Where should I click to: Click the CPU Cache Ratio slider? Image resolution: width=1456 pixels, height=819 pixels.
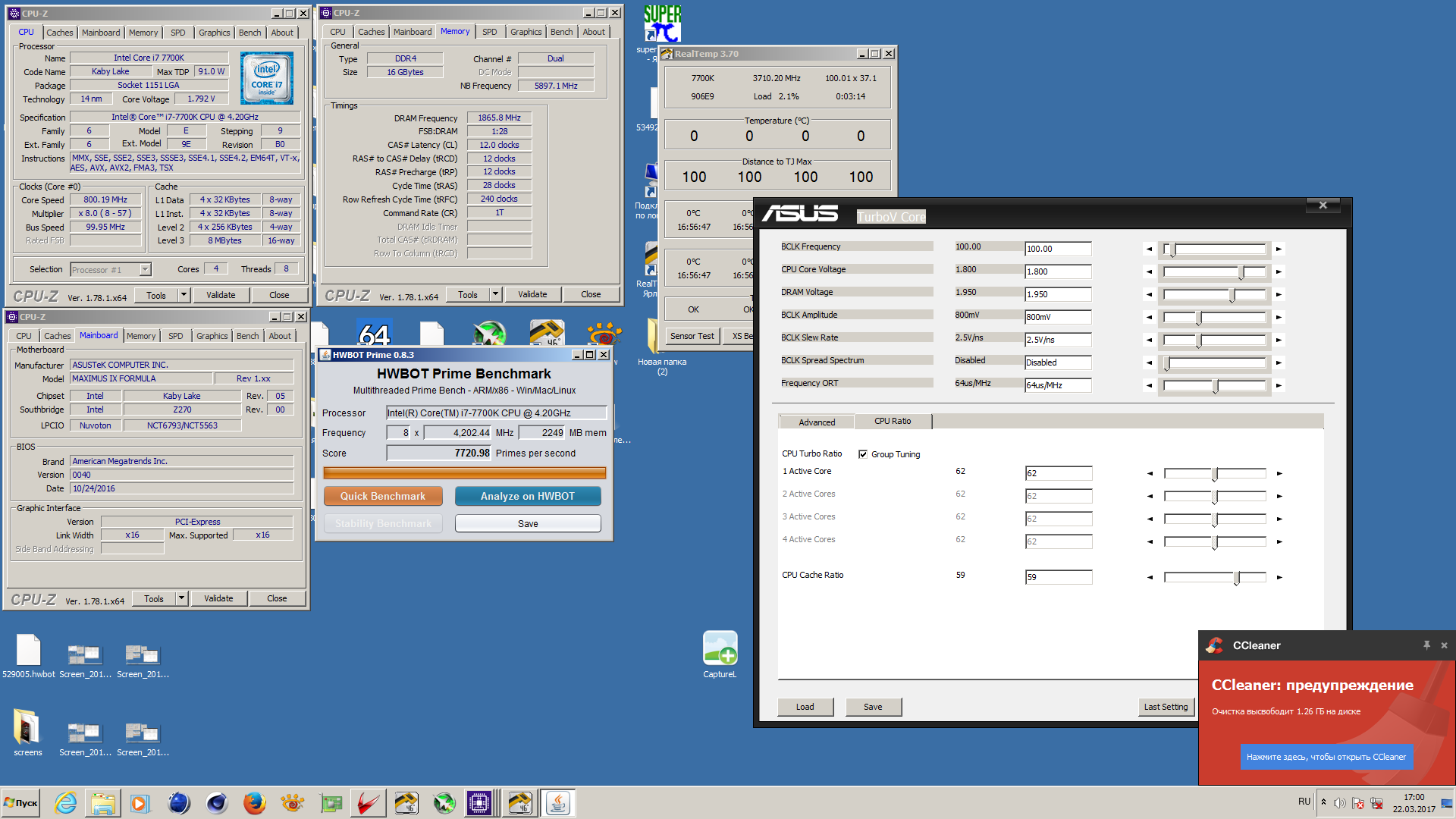point(1216,577)
